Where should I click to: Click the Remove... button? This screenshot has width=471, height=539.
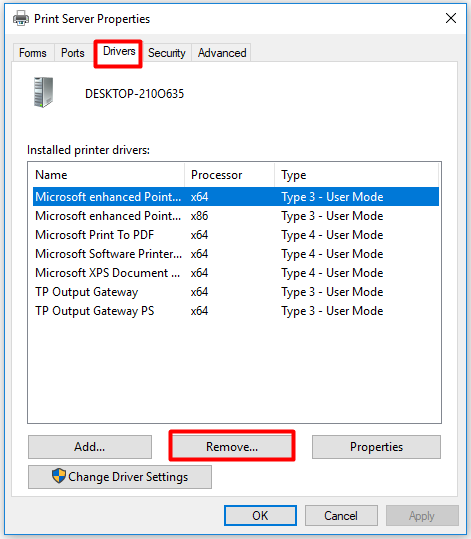232,447
